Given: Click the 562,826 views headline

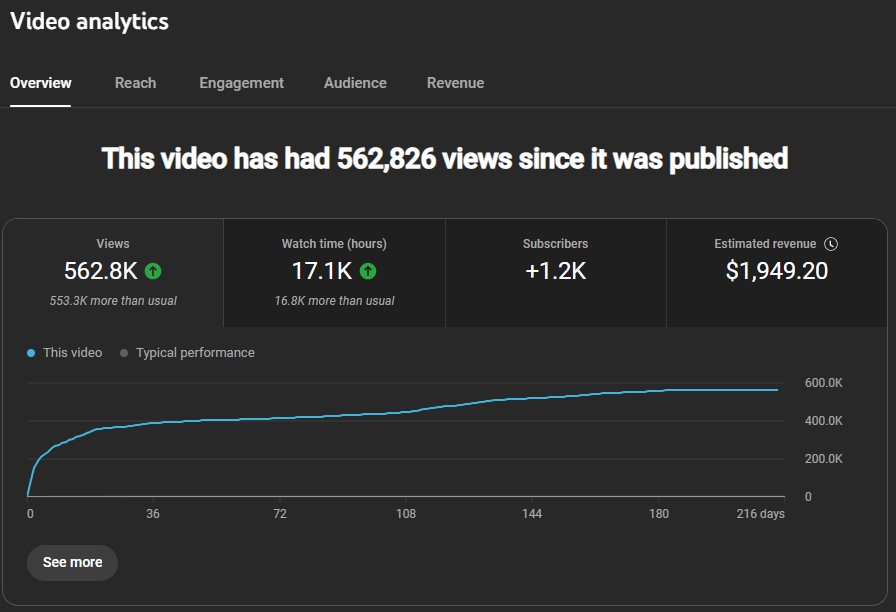Looking at the screenshot, I should pos(443,158).
